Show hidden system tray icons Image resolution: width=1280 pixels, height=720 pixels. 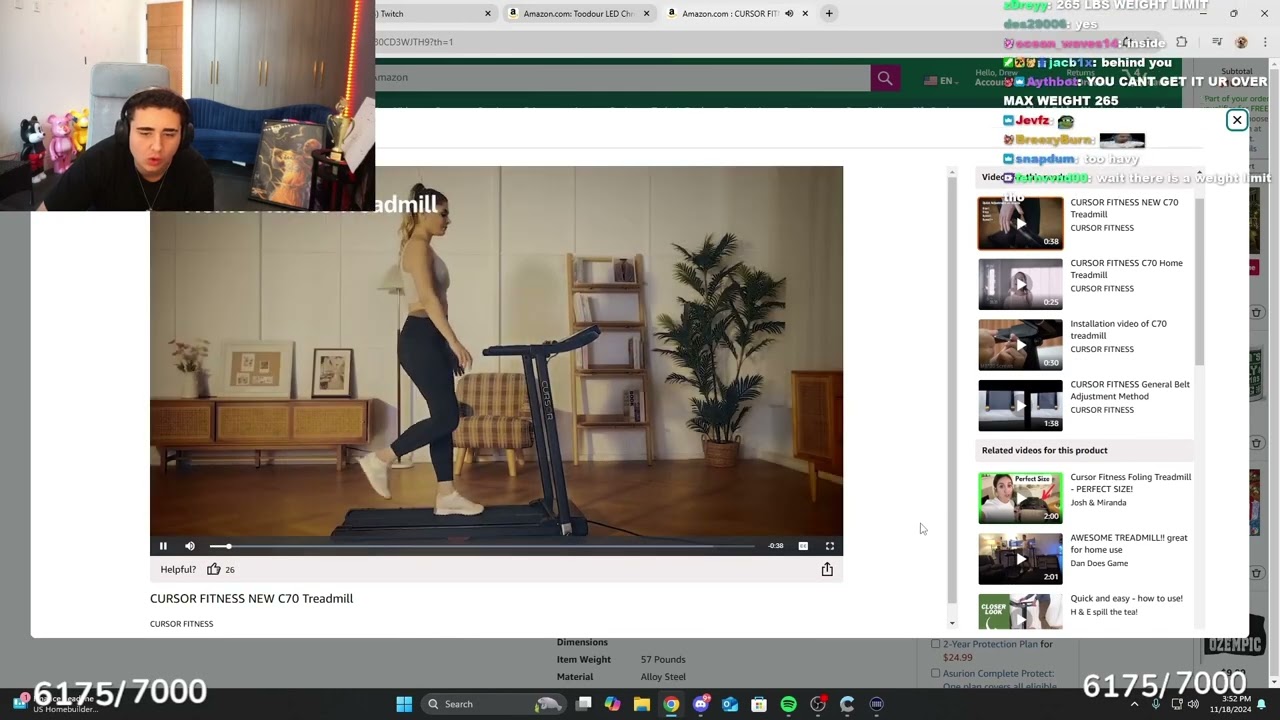[x=1134, y=704]
